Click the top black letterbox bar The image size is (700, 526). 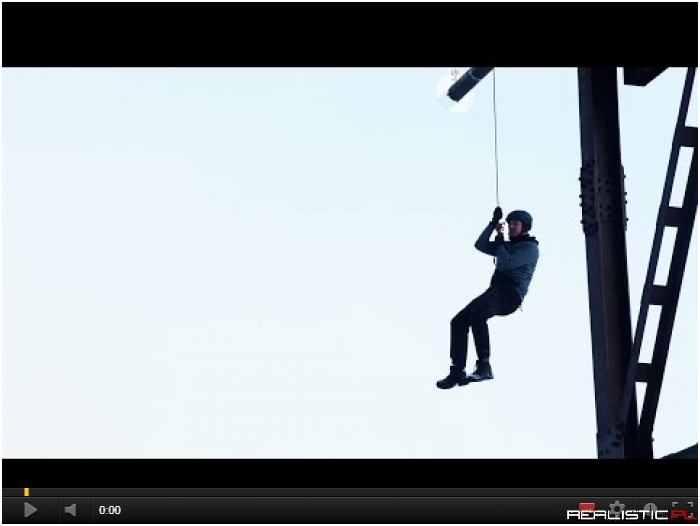pyautogui.click(x=350, y=35)
